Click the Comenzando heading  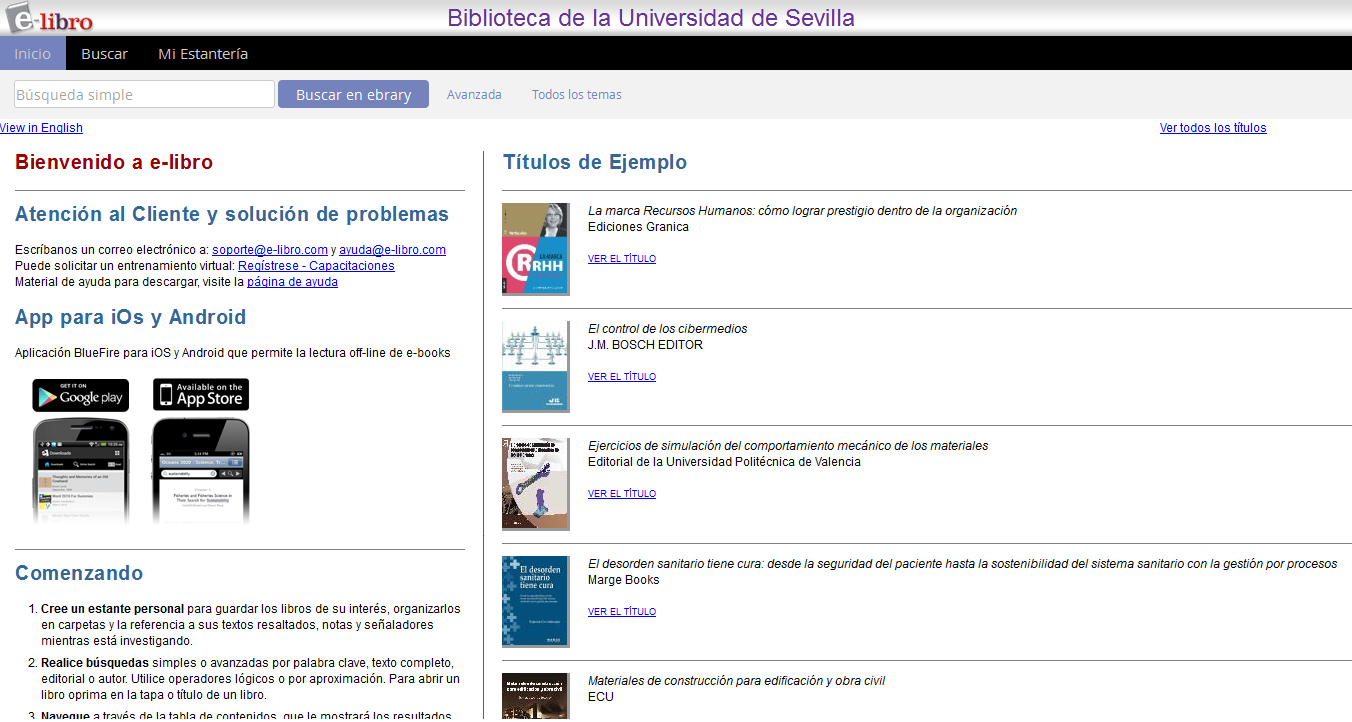coord(79,573)
